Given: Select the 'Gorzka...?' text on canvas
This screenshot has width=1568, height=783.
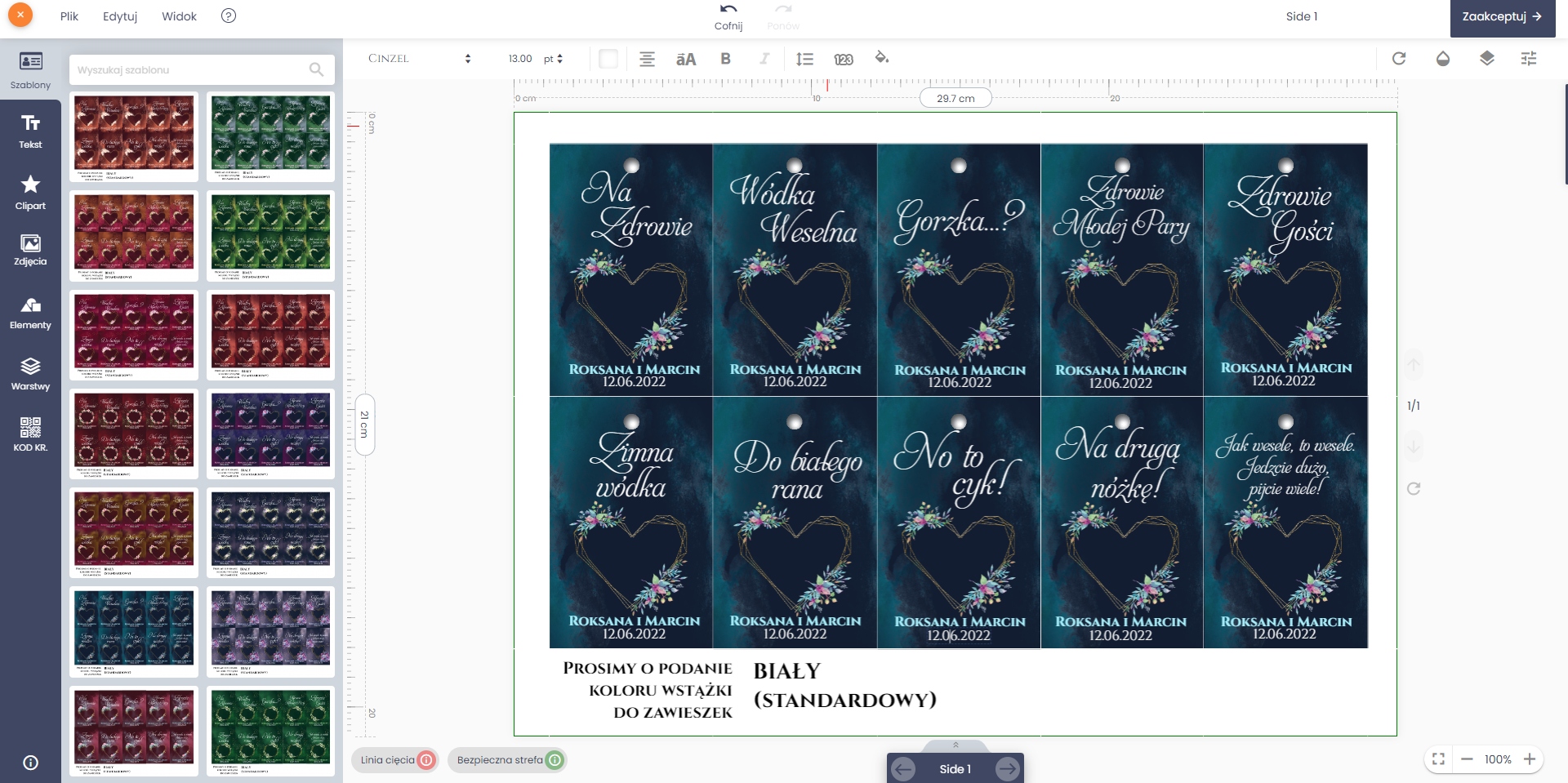Looking at the screenshot, I should click(959, 220).
